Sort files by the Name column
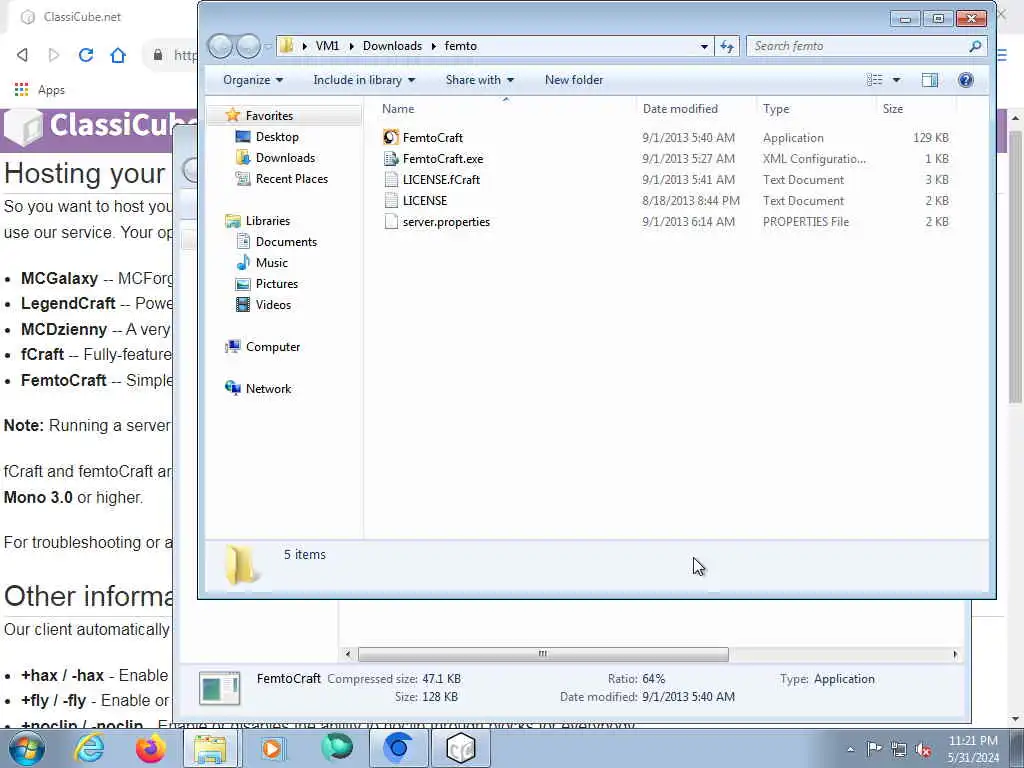1024x768 pixels. pos(398,109)
